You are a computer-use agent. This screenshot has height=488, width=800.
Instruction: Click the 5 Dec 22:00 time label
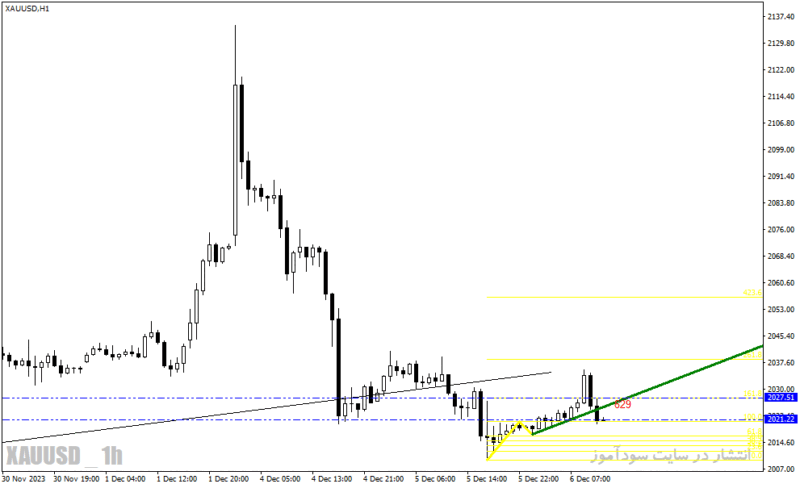pos(538,479)
